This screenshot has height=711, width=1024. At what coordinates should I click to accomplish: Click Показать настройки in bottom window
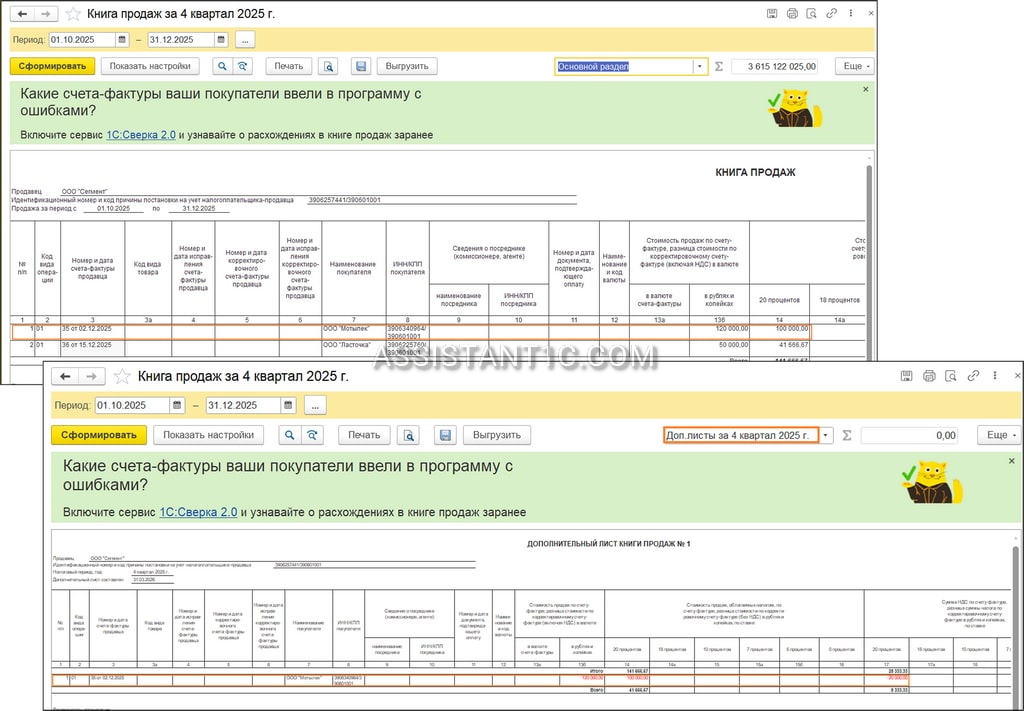(x=208, y=435)
